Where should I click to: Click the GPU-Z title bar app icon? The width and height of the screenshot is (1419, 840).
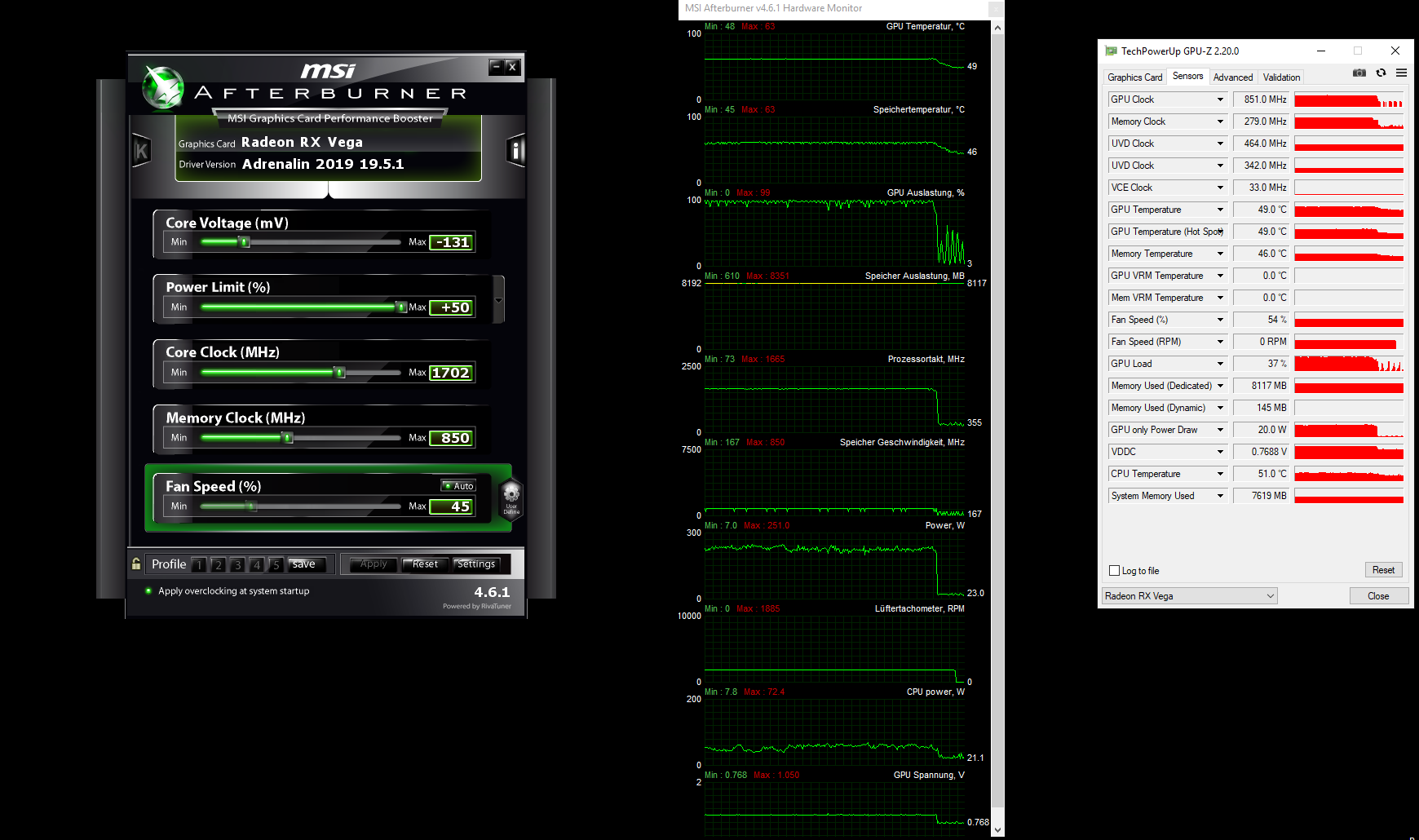(1111, 51)
